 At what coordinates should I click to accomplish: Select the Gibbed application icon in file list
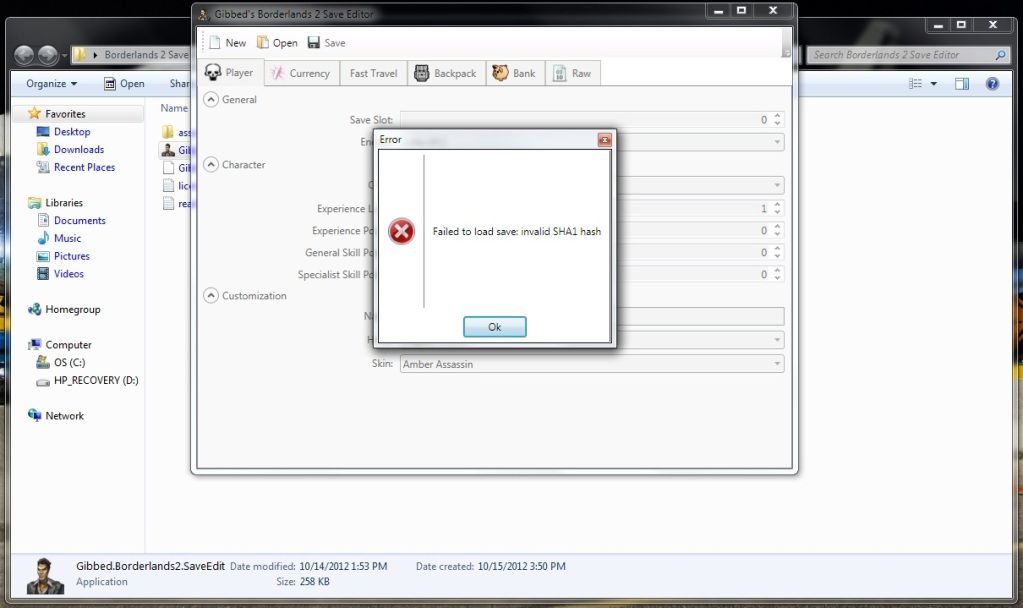(168, 149)
